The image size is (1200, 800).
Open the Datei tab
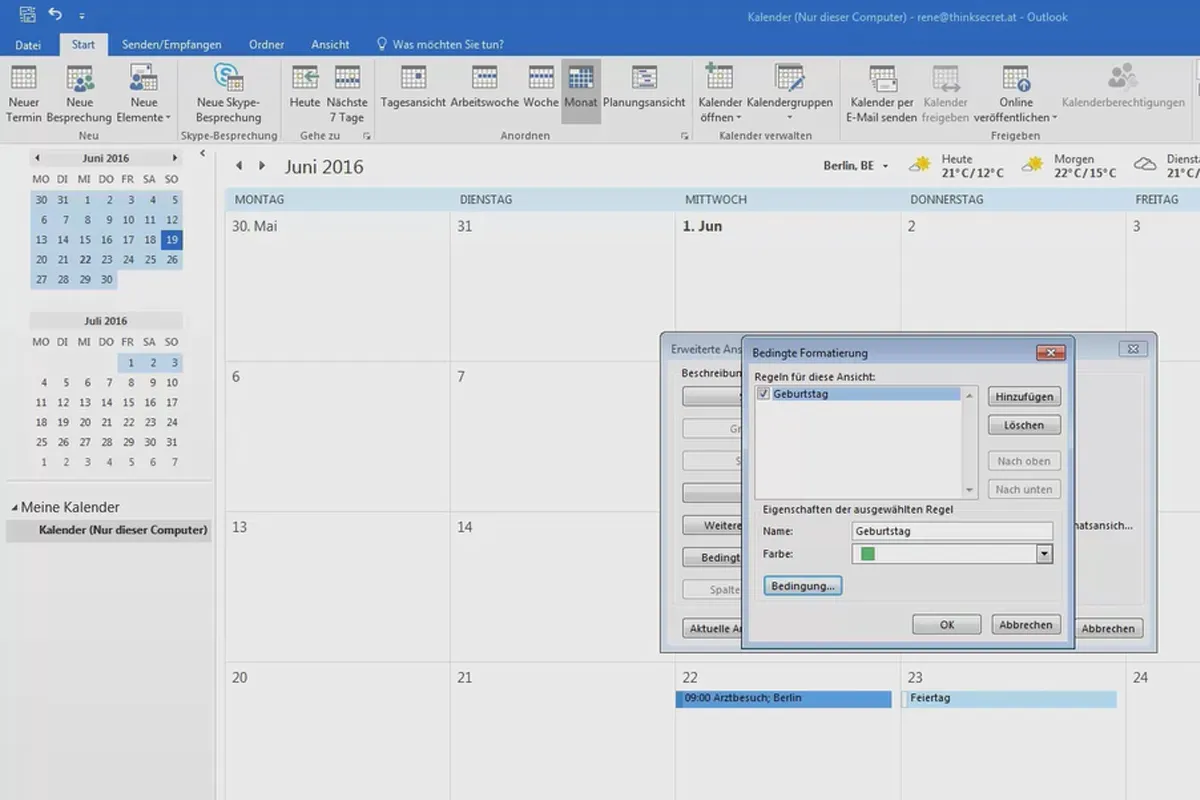pyautogui.click(x=28, y=45)
